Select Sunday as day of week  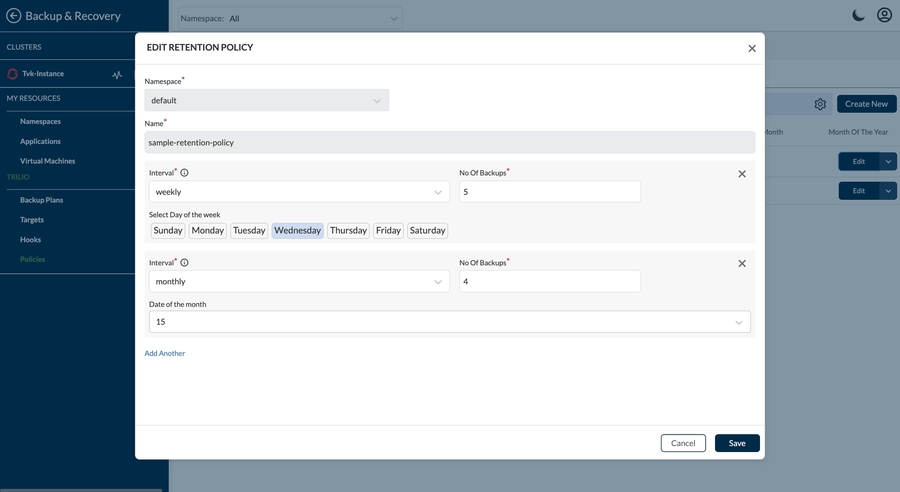click(x=168, y=230)
